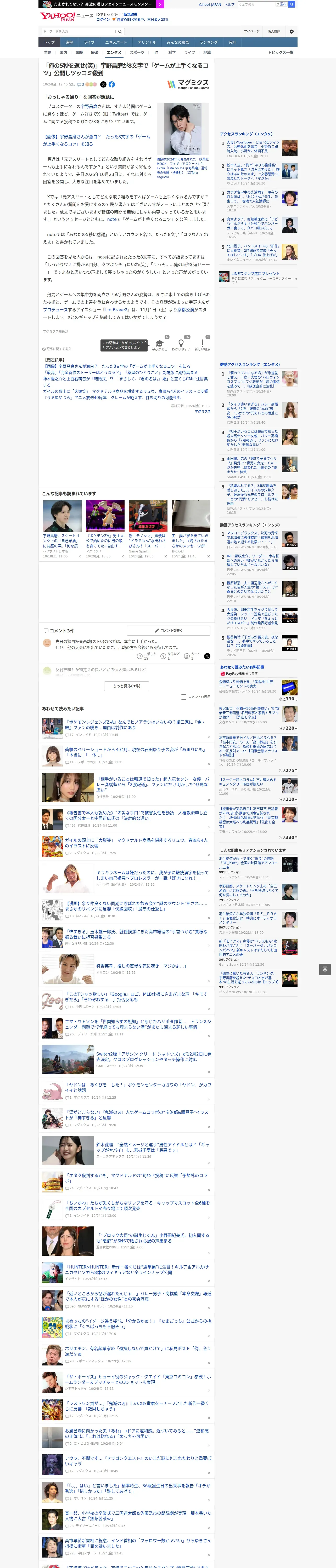Viewport: 336px width, 1568px height.
Task: Share first comment via X icon
Action: coord(207,656)
